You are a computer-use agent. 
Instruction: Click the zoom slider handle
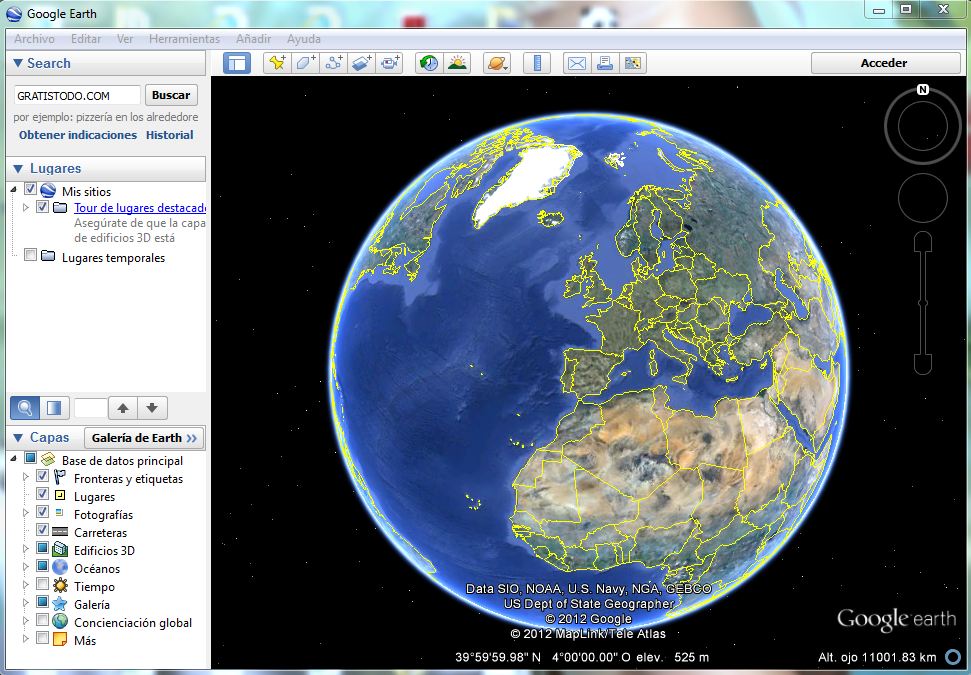tap(923, 303)
